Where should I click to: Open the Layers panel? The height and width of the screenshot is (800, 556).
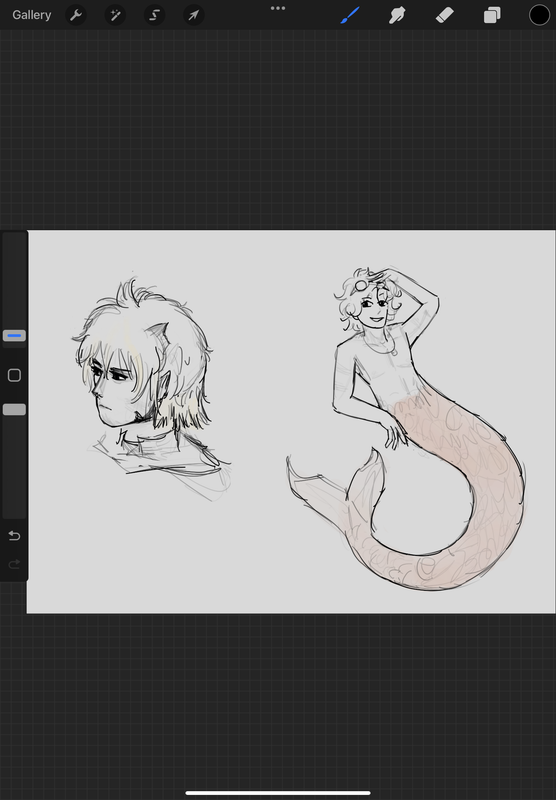pos(492,15)
